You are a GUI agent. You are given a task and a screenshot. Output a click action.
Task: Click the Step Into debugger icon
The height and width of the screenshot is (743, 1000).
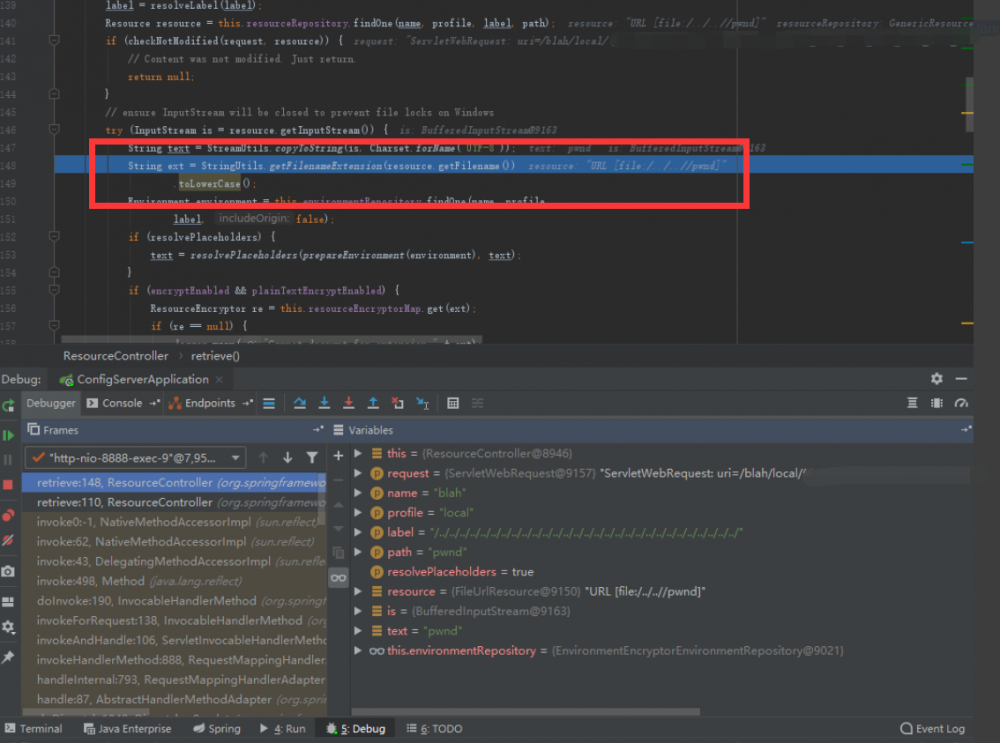coord(324,403)
